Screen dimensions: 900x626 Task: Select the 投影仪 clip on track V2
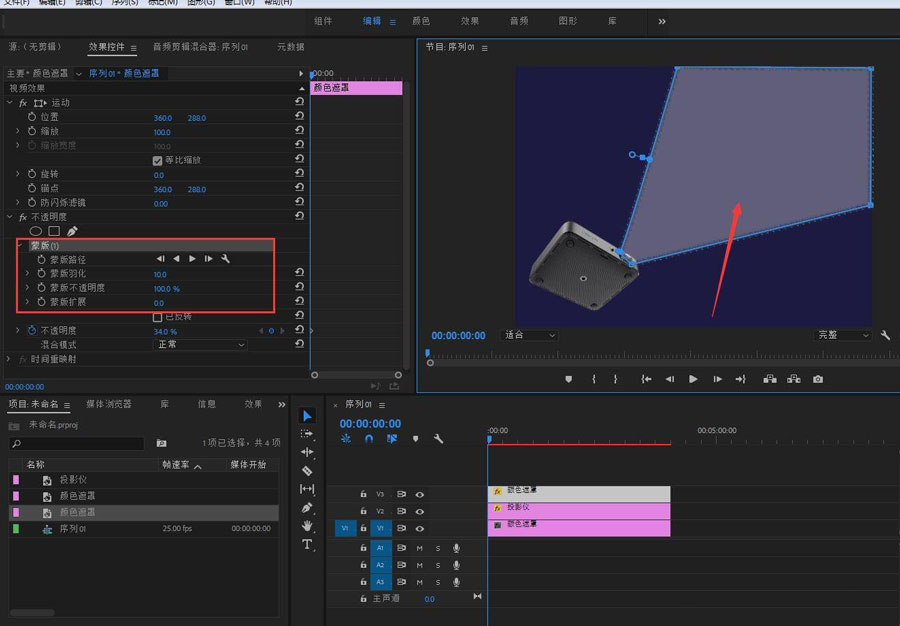(578, 511)
